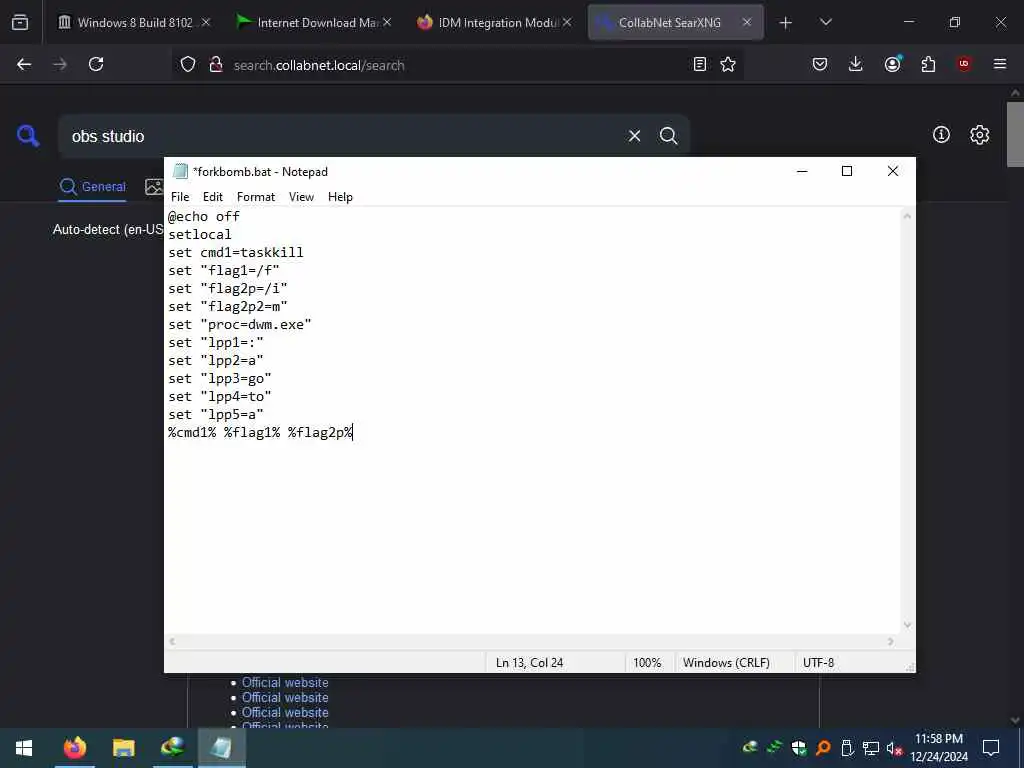Open Auto-detect (en-US) language dropdown
The image size is (1024, 768).
tap(108, 229)
